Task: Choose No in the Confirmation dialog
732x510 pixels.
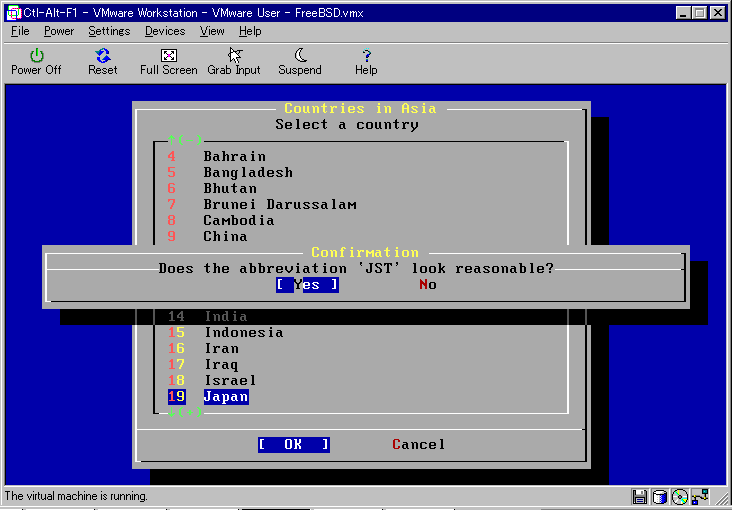Action: point(428,285)
